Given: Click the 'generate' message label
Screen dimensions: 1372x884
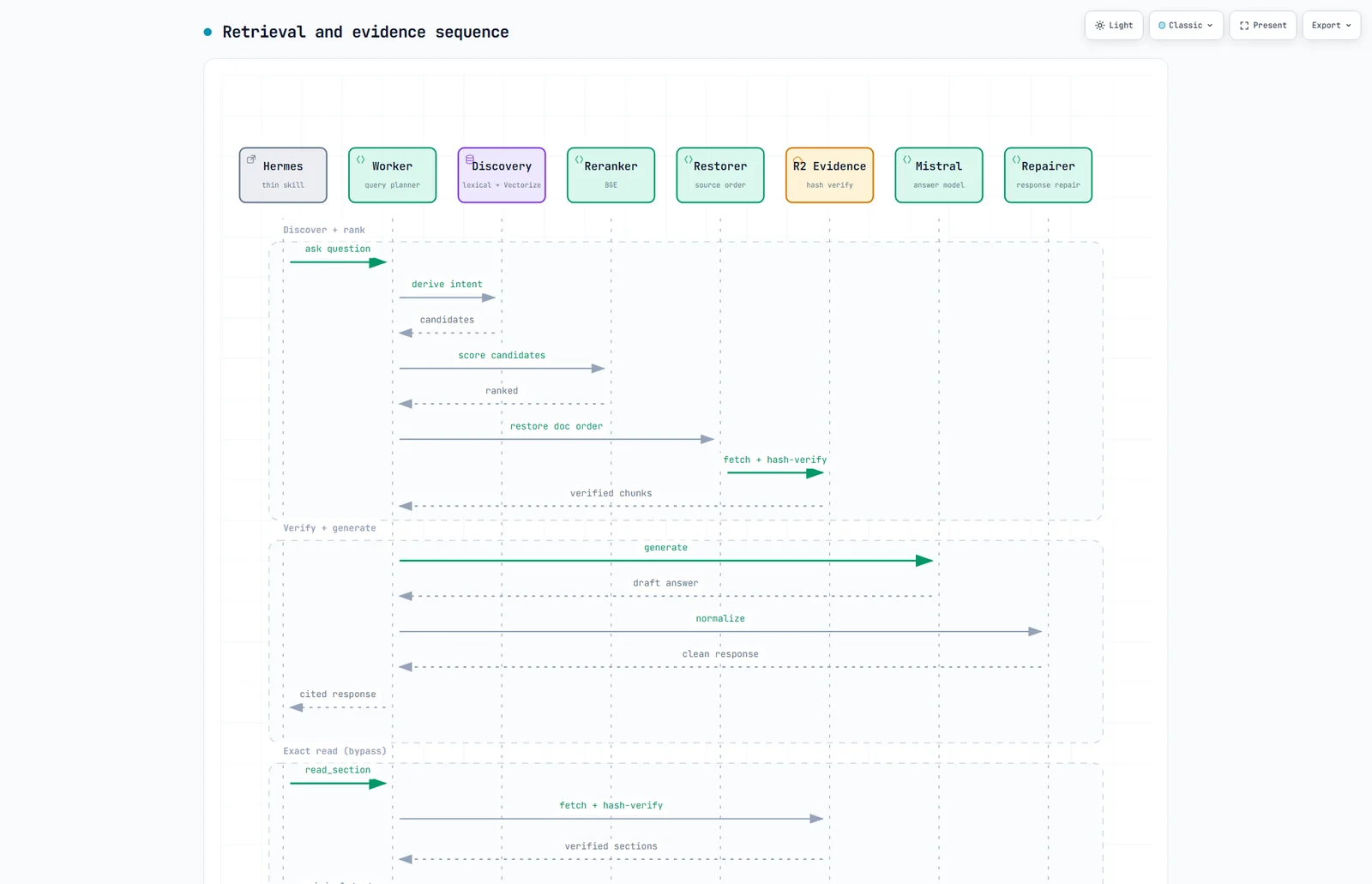Looking at the screenshot, I should tap(666, 547).
